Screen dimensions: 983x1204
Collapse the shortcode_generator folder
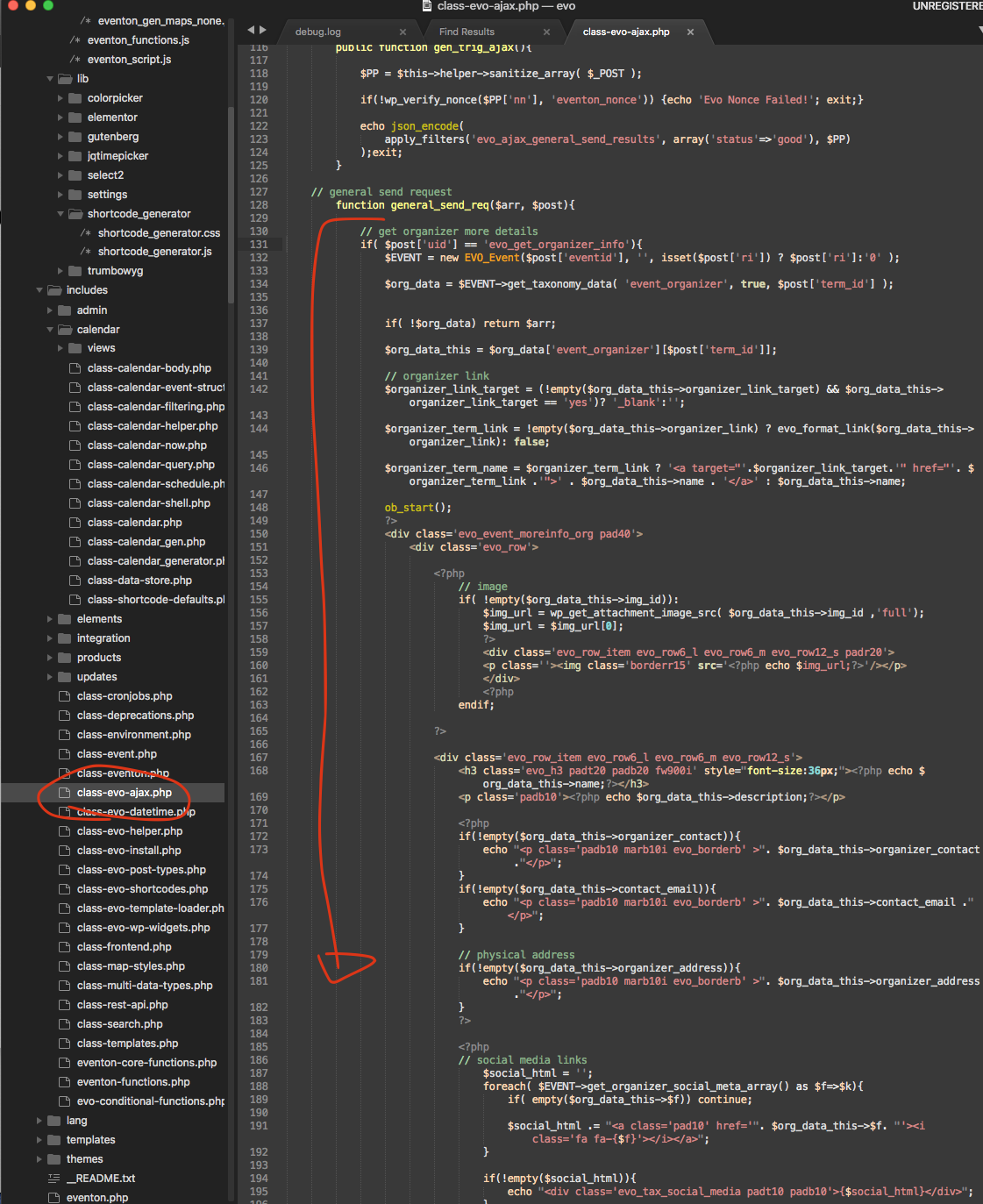(x=61, y=214)
